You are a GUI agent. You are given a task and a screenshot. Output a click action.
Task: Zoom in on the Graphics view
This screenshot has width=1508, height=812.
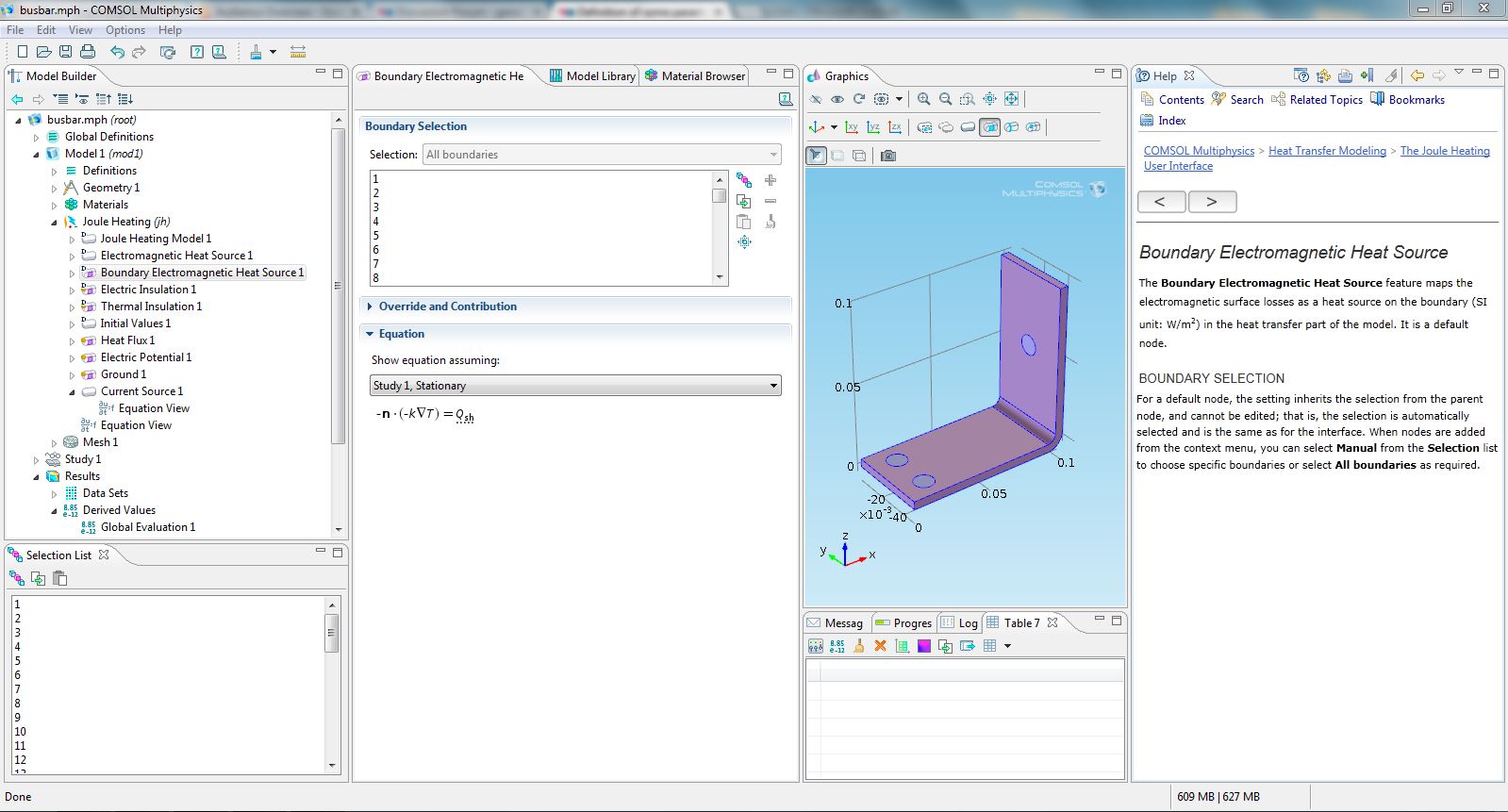click(924, 99)
